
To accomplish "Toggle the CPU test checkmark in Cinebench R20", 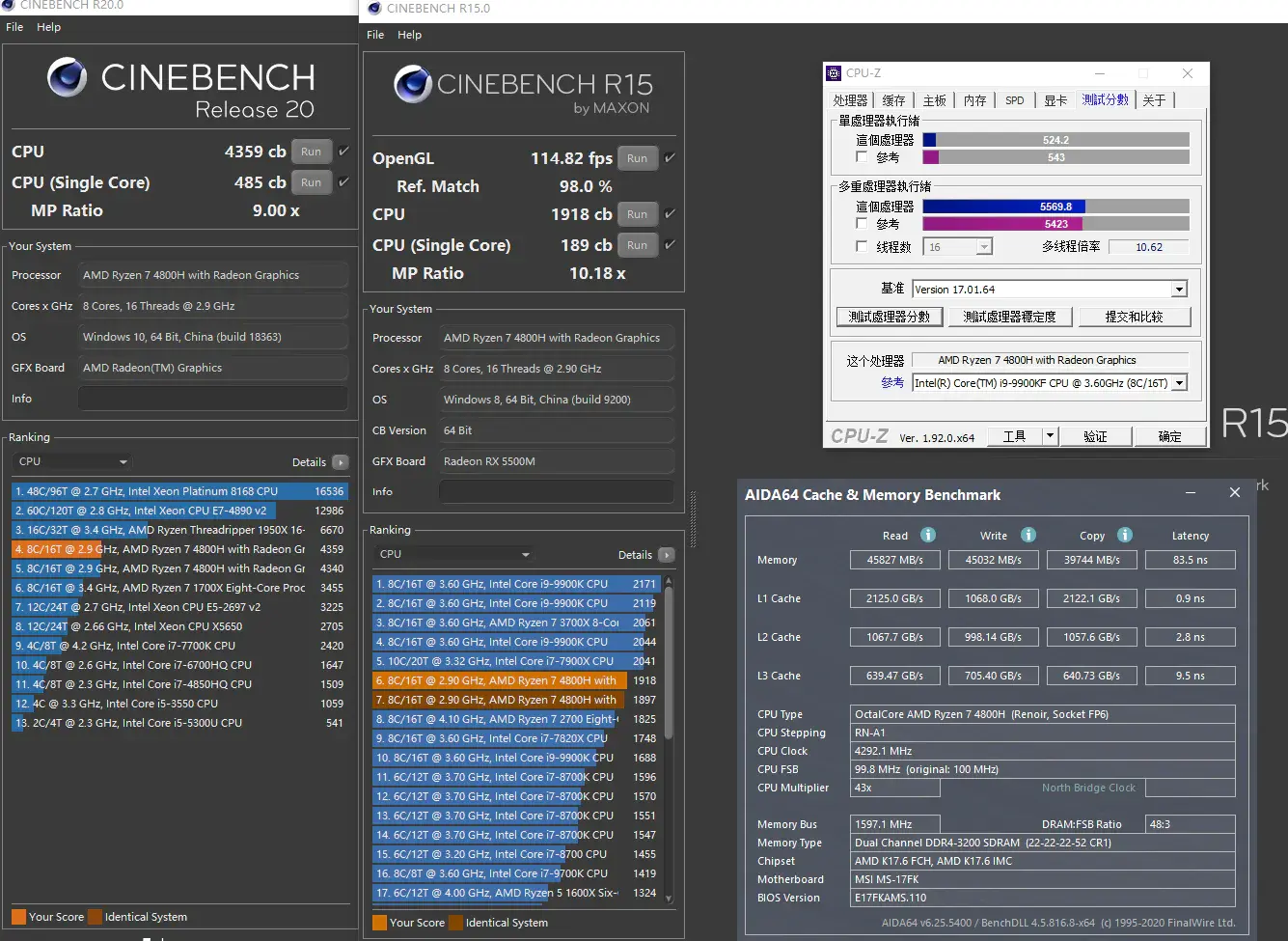I will tap(343, 152).
